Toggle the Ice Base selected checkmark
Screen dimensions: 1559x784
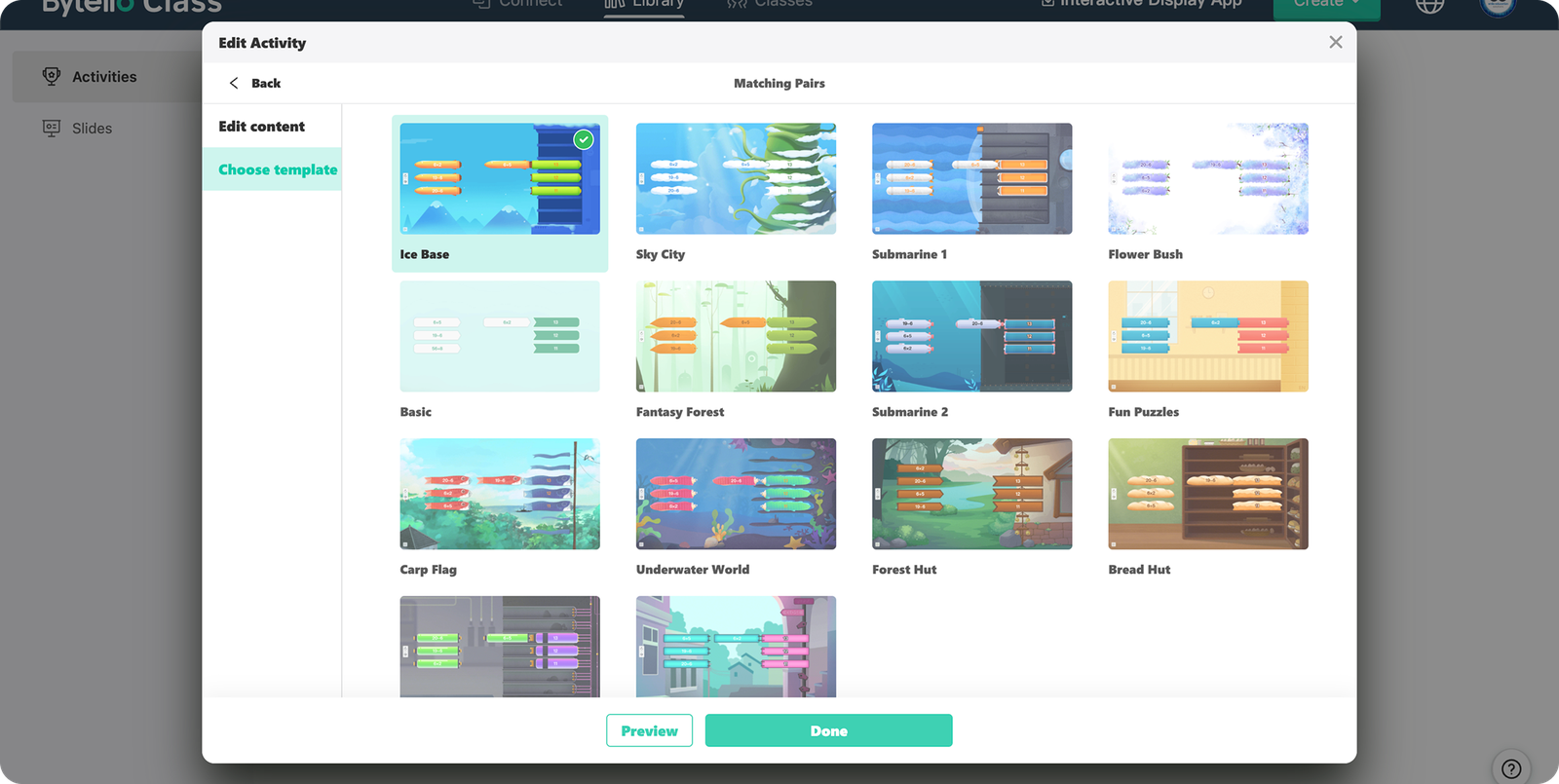584,139
